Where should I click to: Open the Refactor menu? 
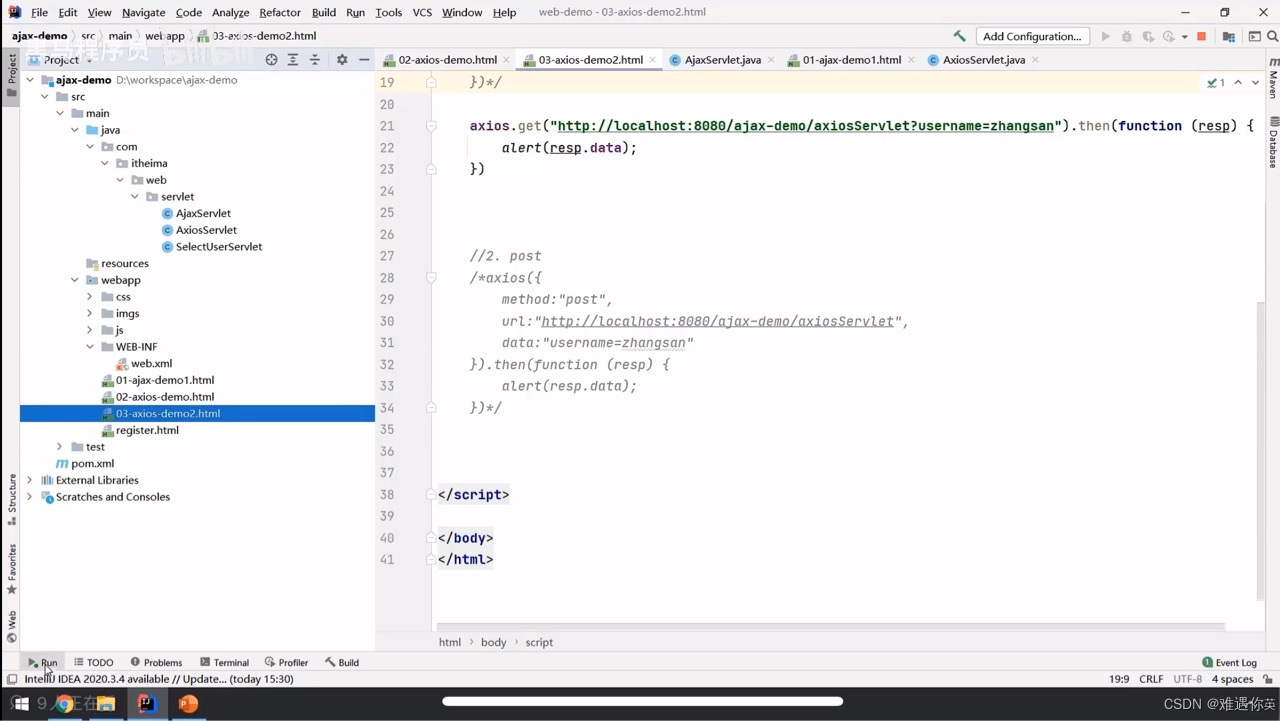pyautogui.click(x=280, y=12)
